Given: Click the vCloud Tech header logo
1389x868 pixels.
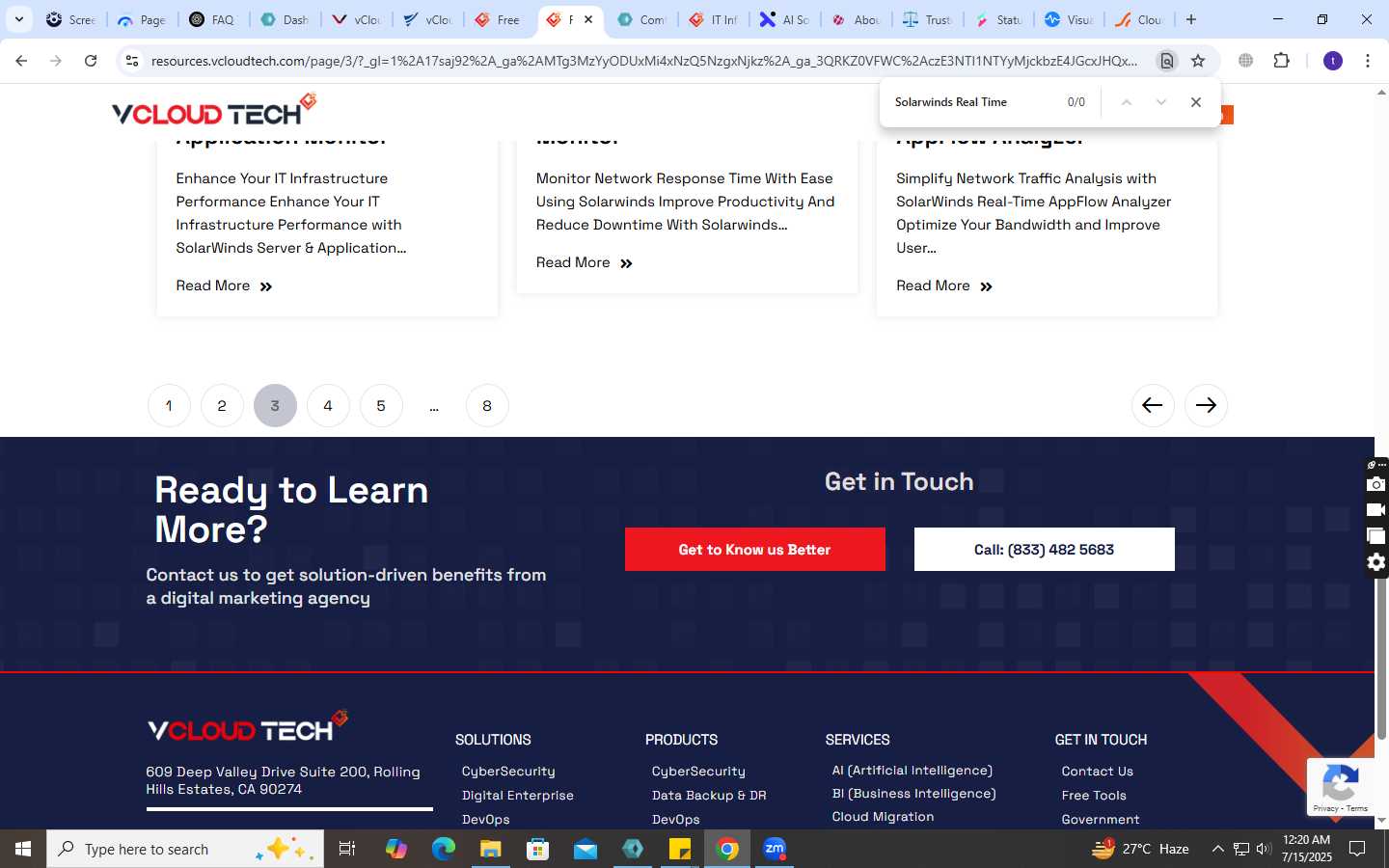Looking at the screenshot, I should (214, 109).
